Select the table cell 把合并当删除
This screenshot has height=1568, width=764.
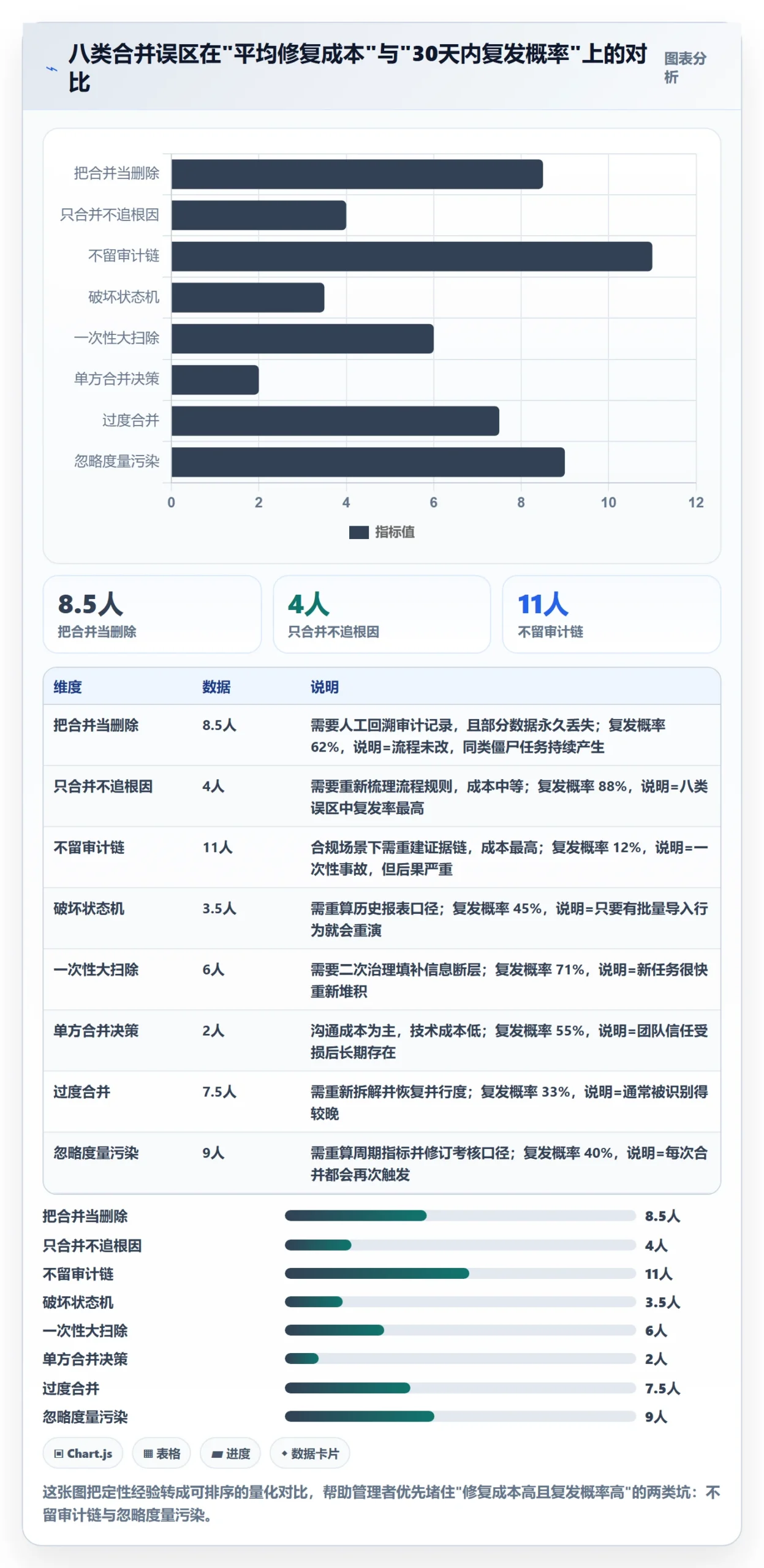click(96, 725)
